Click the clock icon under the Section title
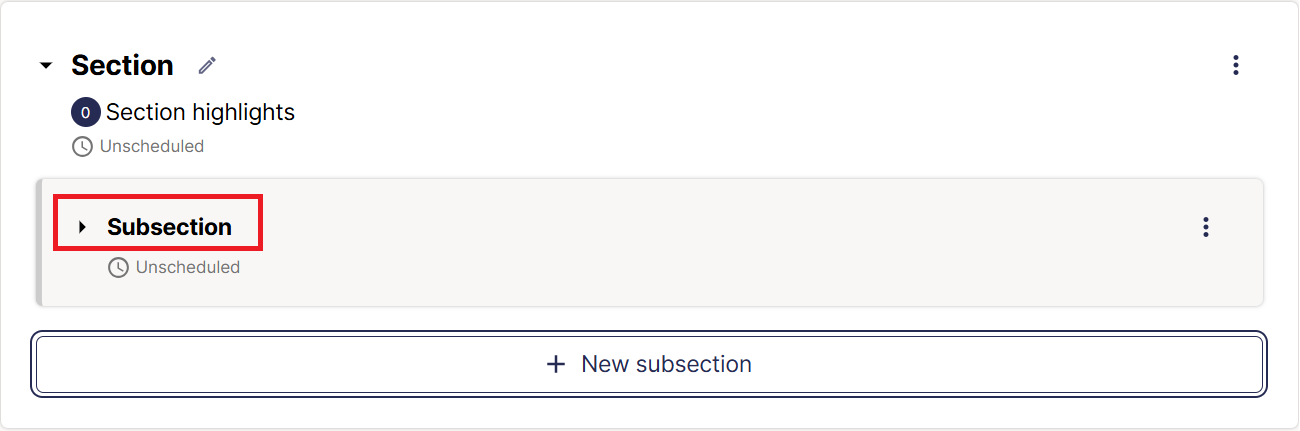1300x431 pixels. point(82,146)
